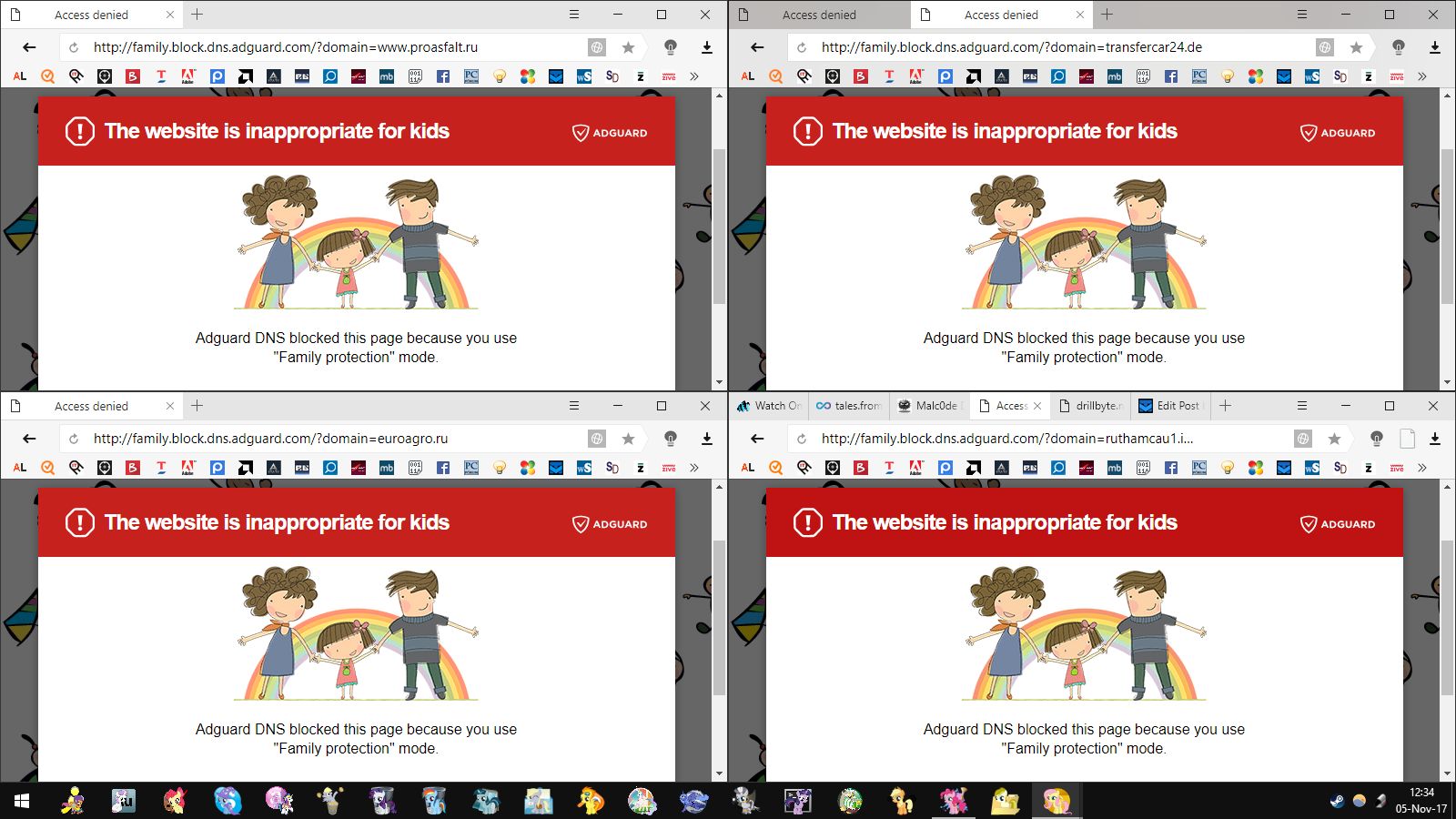Click the blank page icon beside downloads in the ruthamcau1 window

click(x=1408, y=439)
